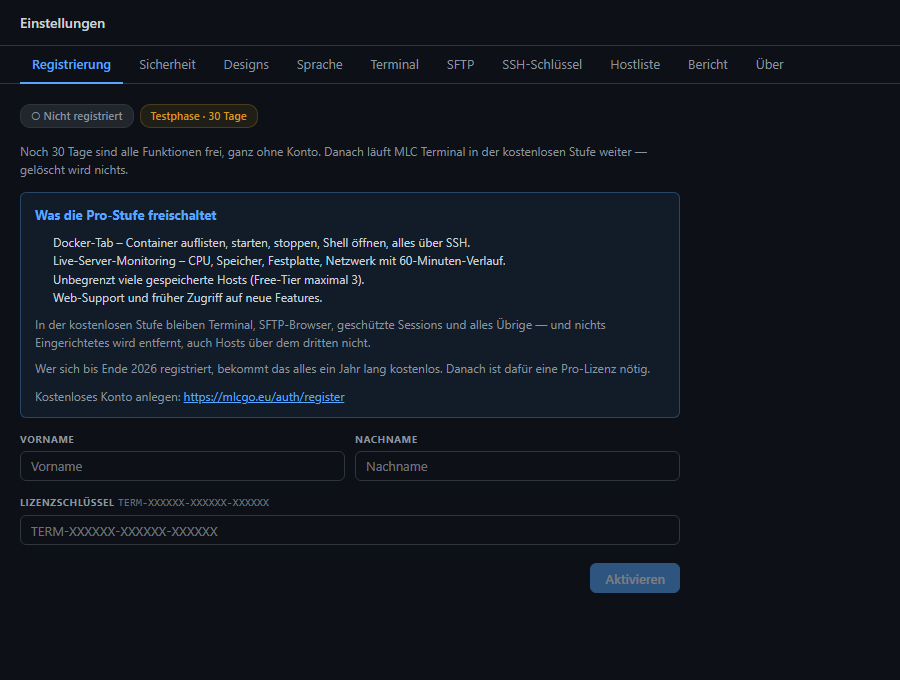Image resolution: width=900 pixels, height=680 pixels.
Task: Switch to the Sicherheit tab
Action: pos(167,65)
